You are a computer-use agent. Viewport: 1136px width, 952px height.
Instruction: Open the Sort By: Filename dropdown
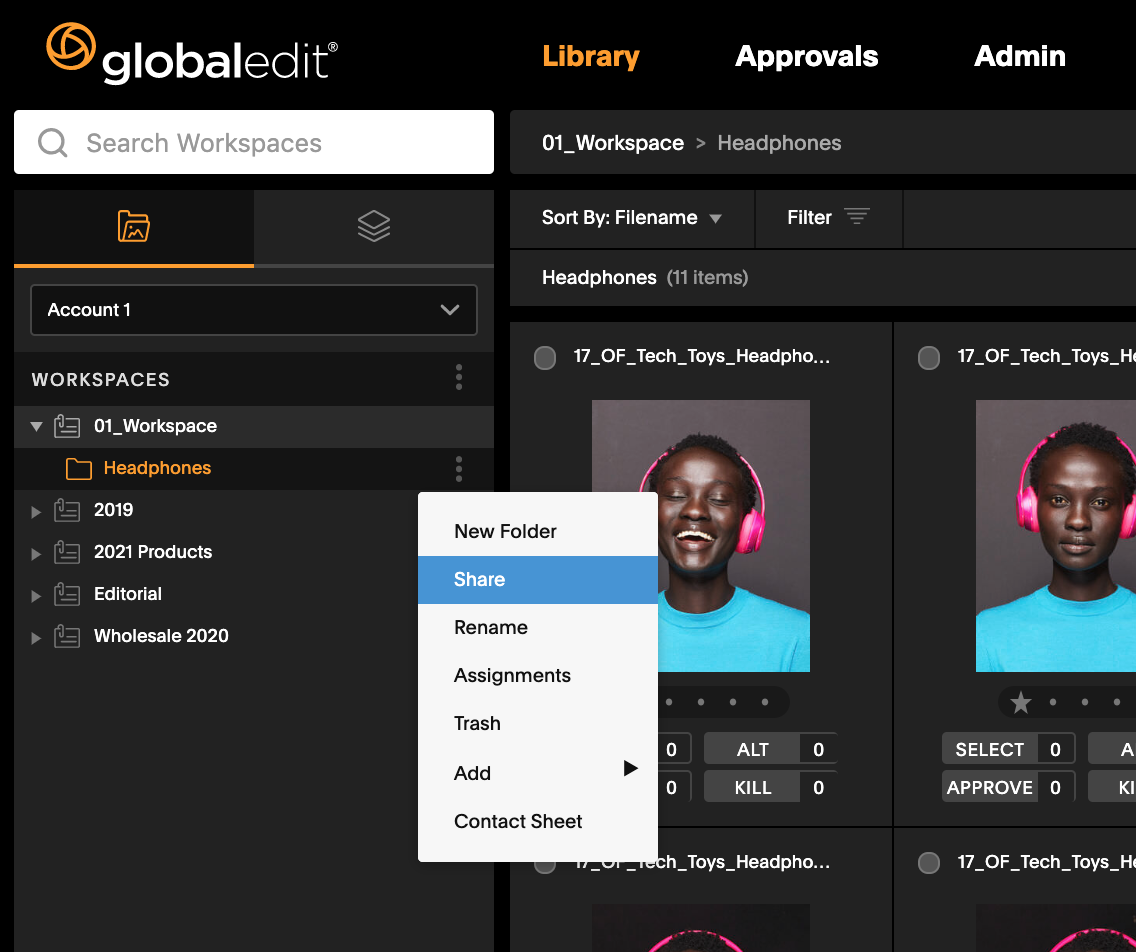coord(632,218)
